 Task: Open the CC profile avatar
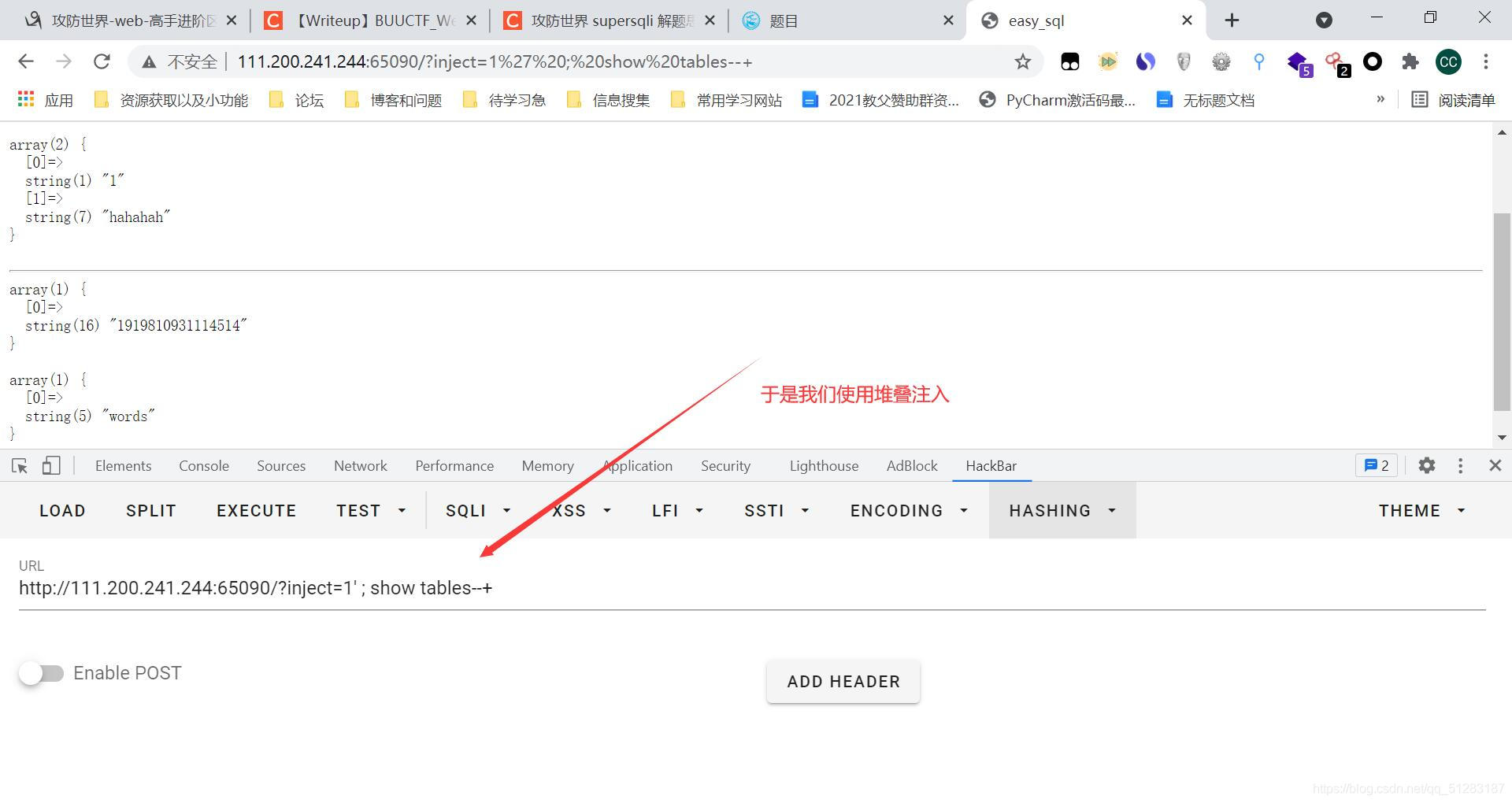pos(1448,61)
